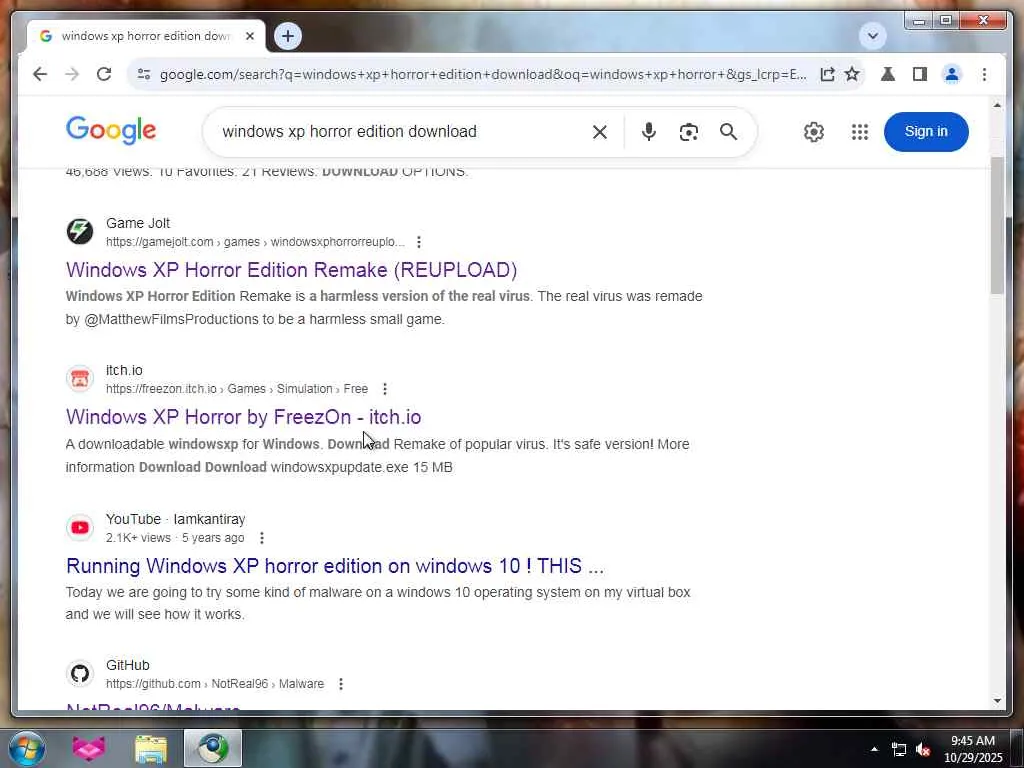
Task: Click the Sign in button
Action: pyautogui.click(x=926, y=131)
